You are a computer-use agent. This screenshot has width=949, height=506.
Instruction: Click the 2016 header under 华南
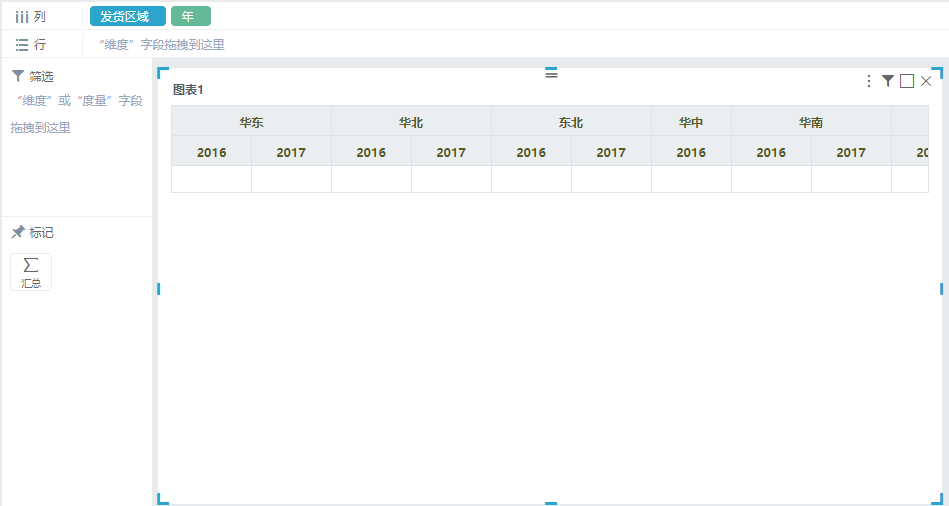771,153
